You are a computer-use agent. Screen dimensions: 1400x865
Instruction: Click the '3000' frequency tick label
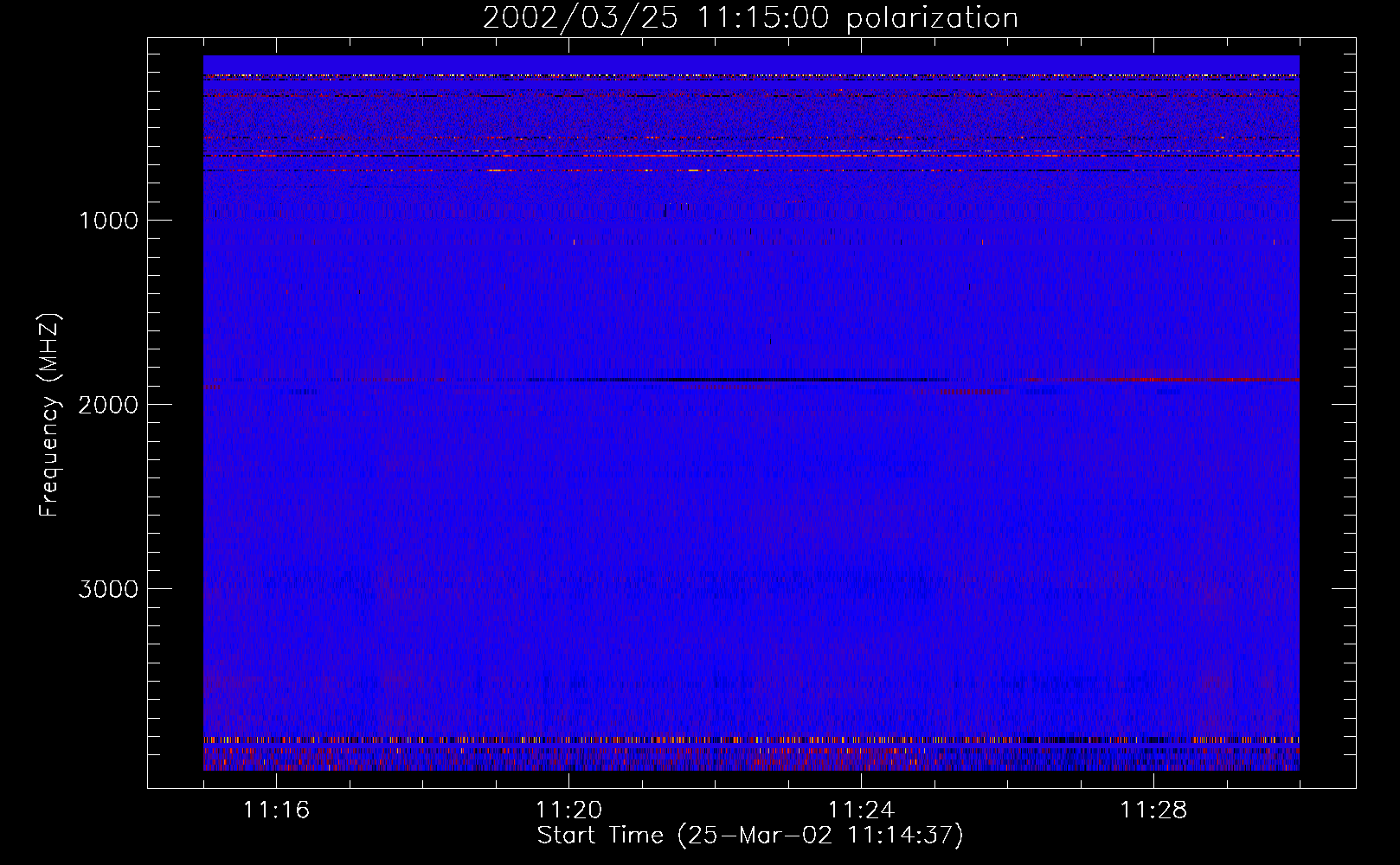point(108,589)
